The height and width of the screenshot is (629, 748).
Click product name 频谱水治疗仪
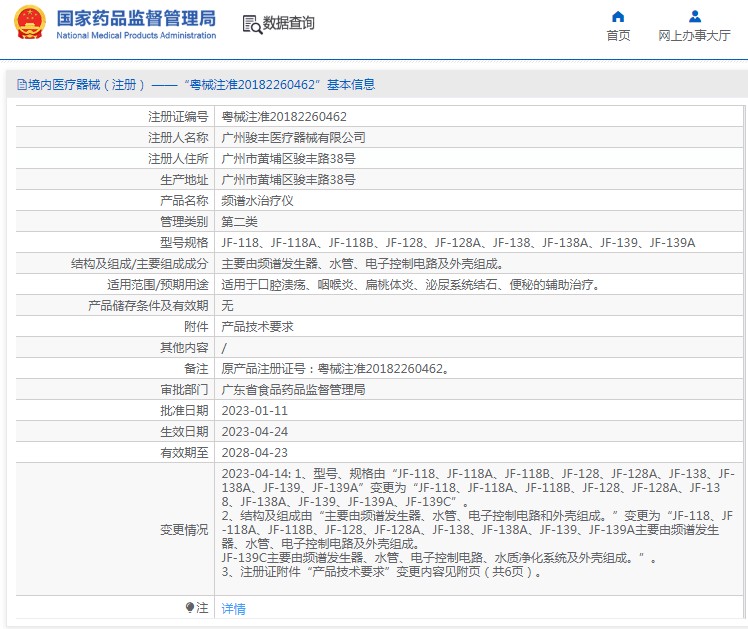pyautogui.click(x=257, y=201)
